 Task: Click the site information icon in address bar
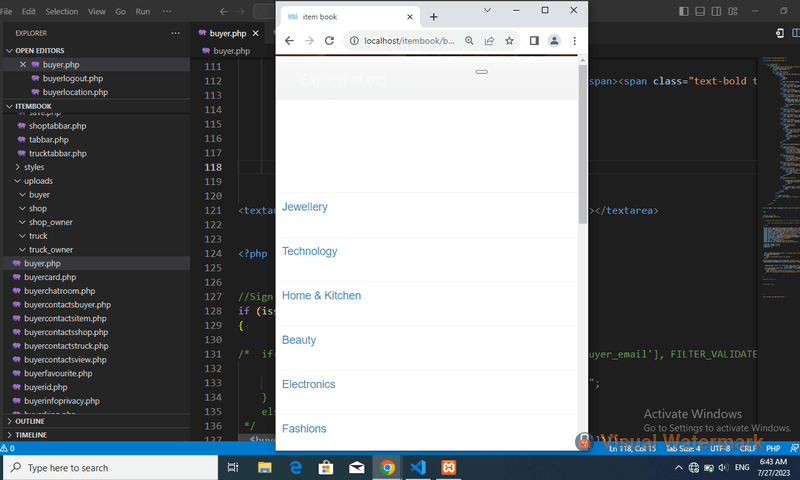pos(354,41)
